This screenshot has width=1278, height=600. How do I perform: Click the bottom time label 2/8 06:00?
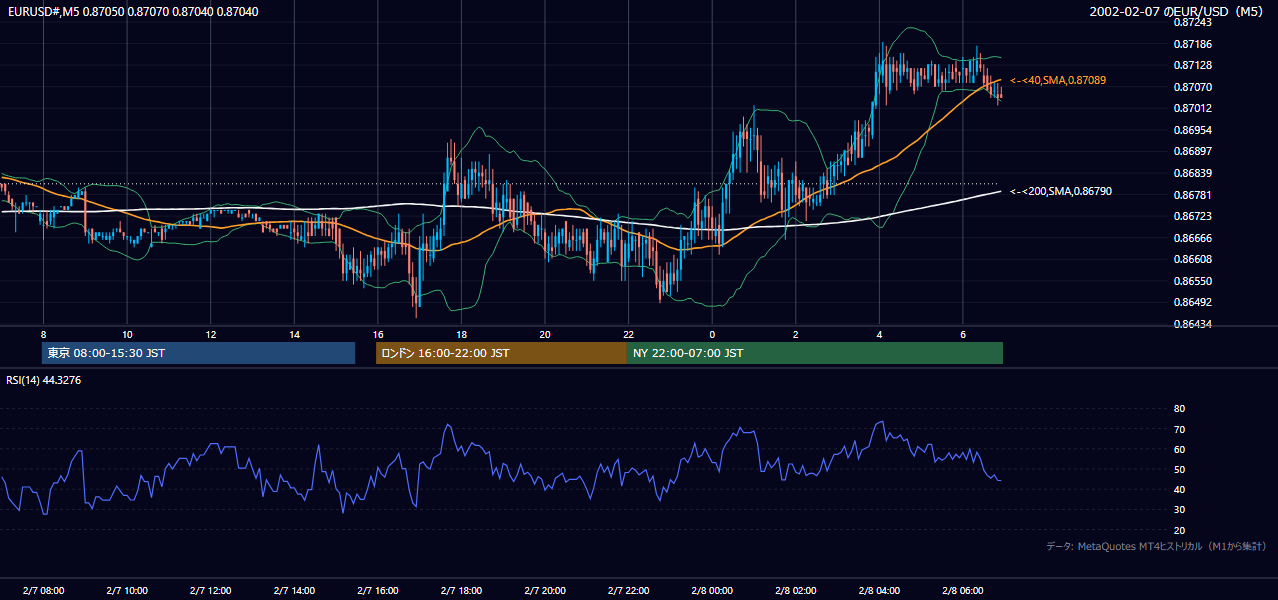click(x=963, y=591)
